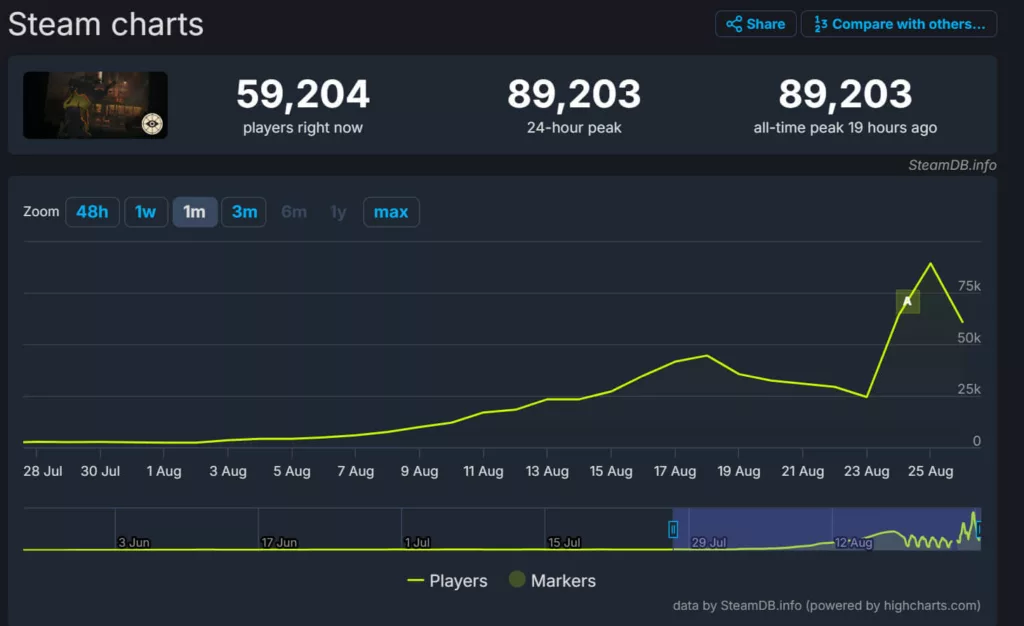The width and height of the screenshot is (1024, 626).
Task: Click the 9 Aug axis label
Action: click(419, 471)
